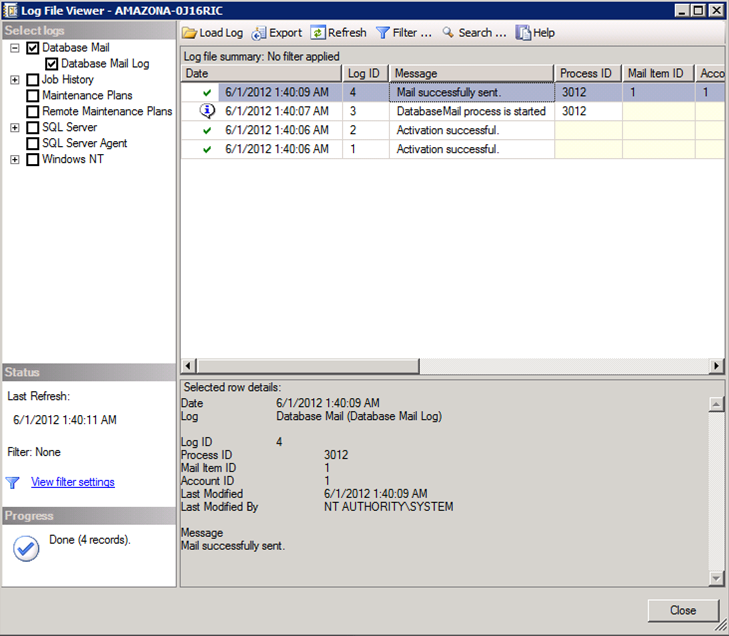
Task: Click the green check on Log ID 4 row
Action: 207,93
